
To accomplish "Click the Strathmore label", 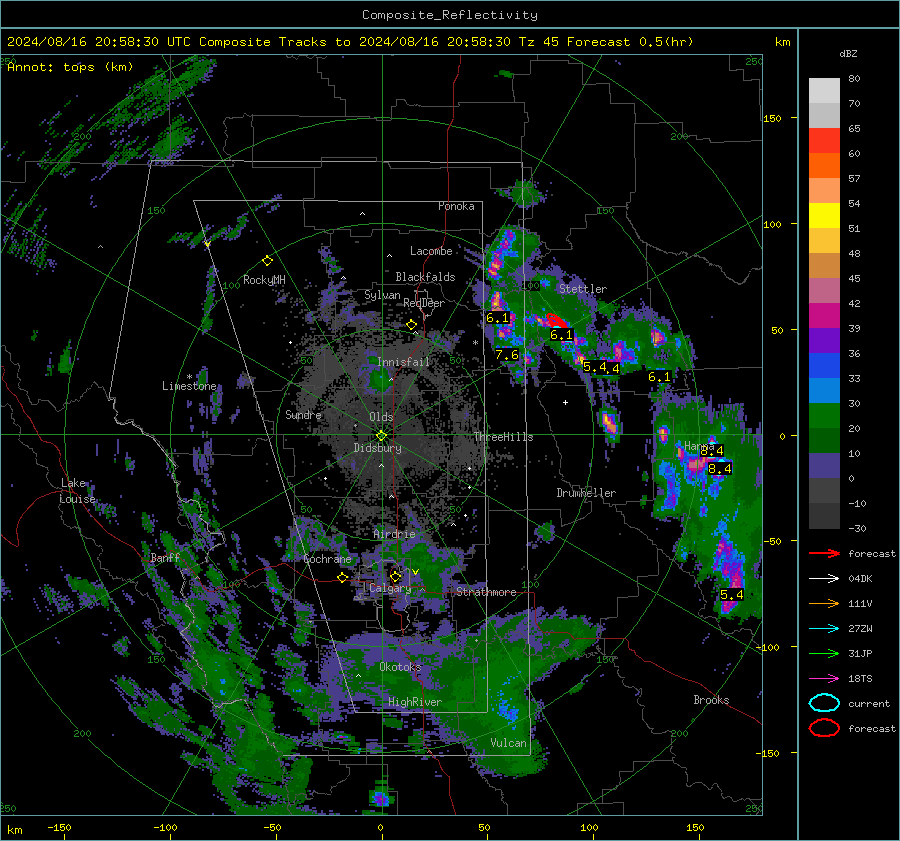I will pos(486,592).
